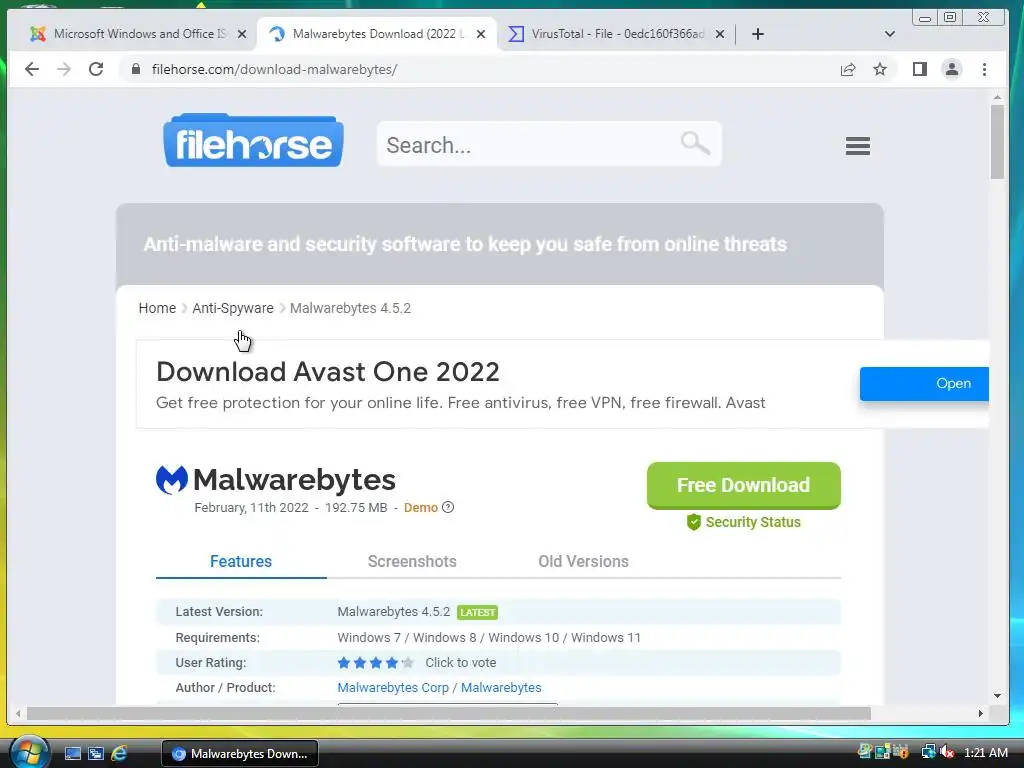
Task: Click the padlock site info icon
Action: click(136, 69)
